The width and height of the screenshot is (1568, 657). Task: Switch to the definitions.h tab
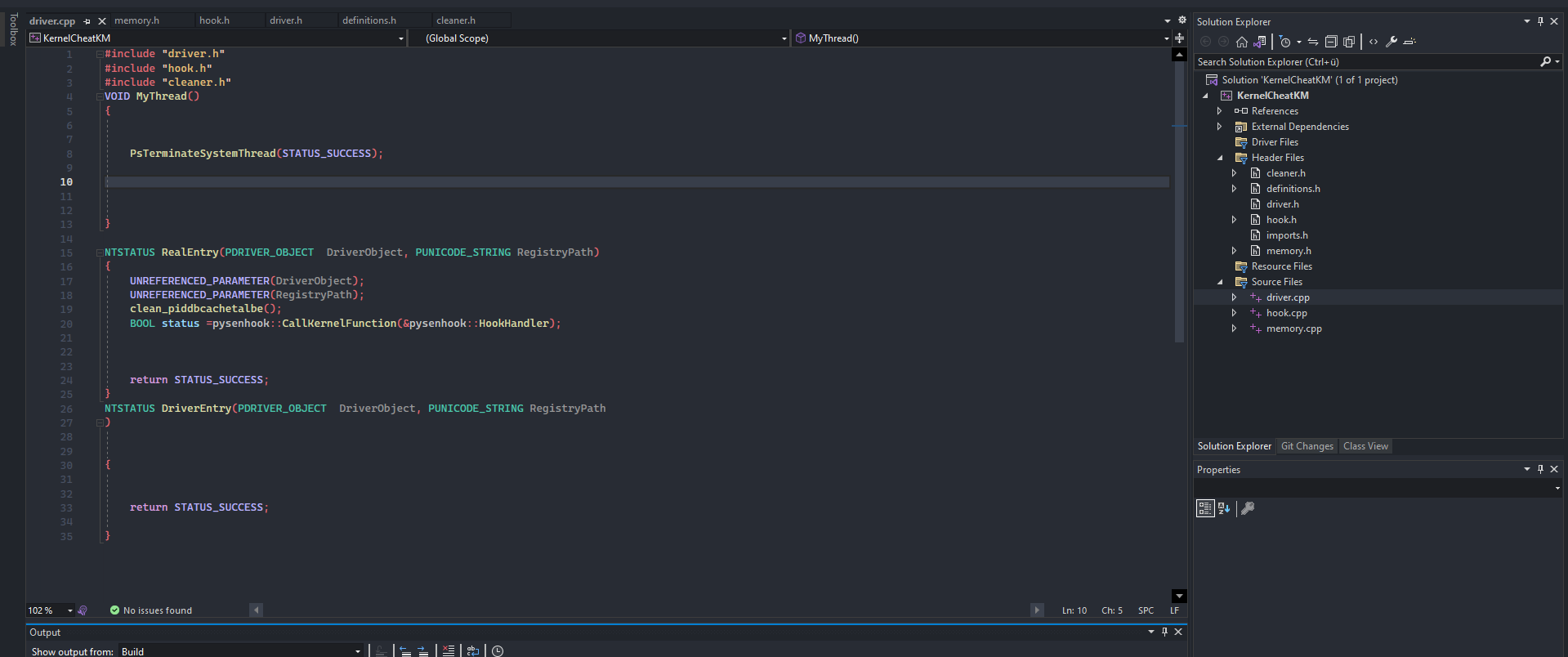pos(369,20)
